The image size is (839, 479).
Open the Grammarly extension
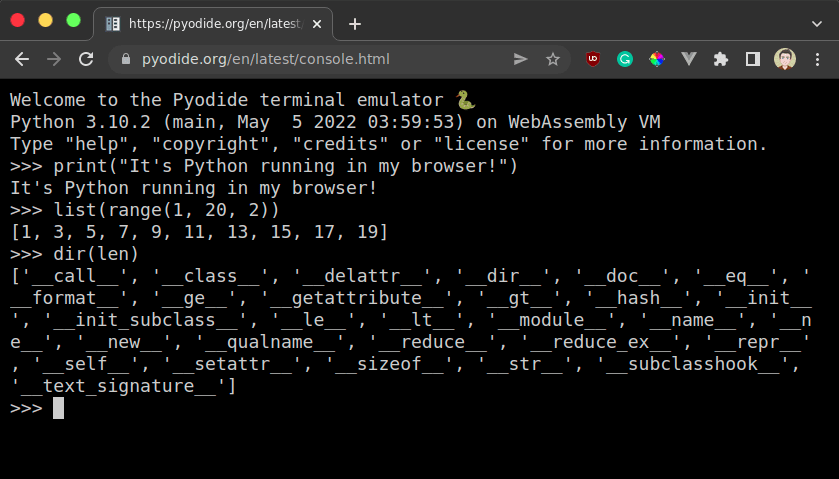(x=625, y=59)
